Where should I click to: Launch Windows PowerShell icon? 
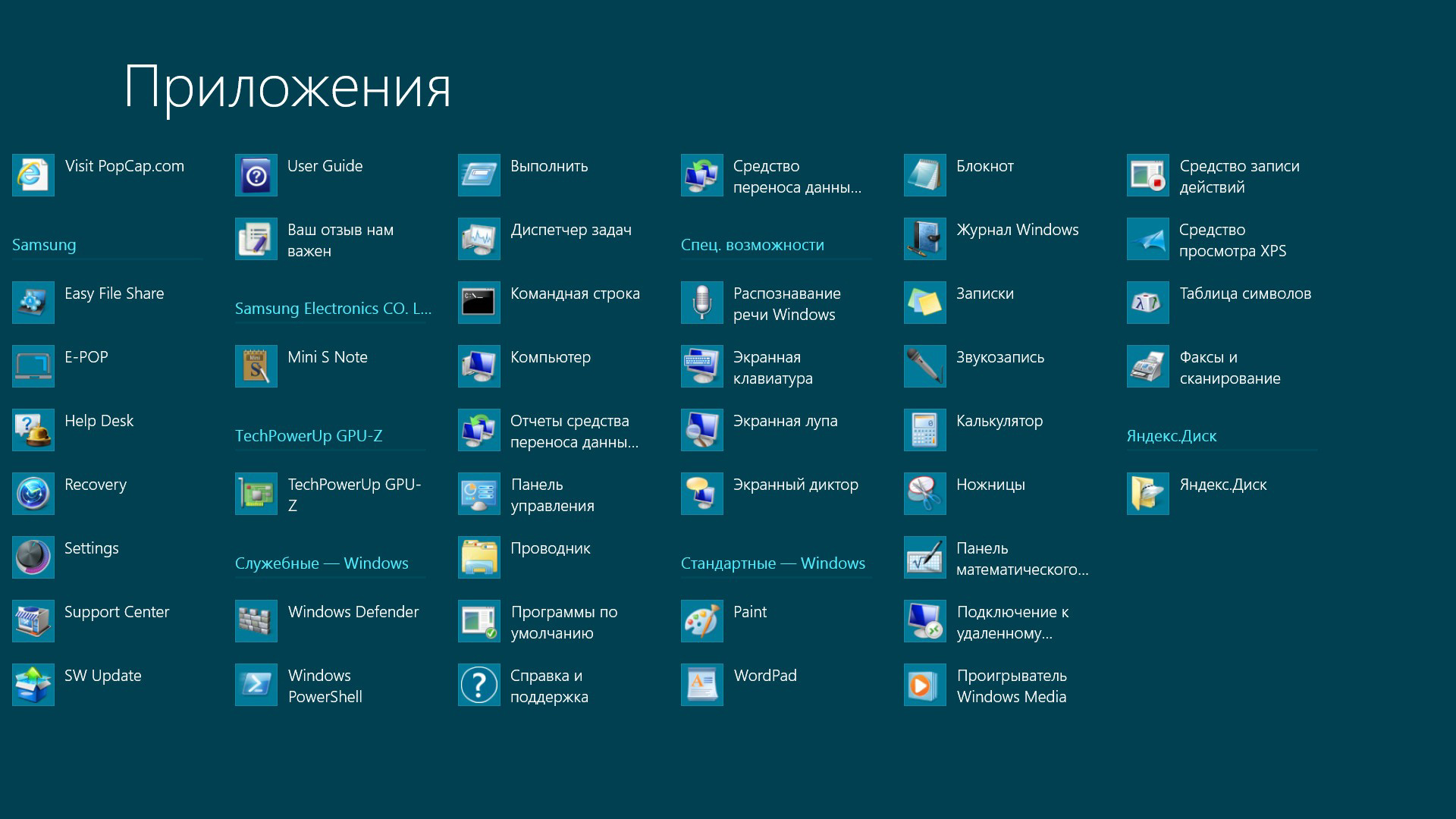coord(256,685)
